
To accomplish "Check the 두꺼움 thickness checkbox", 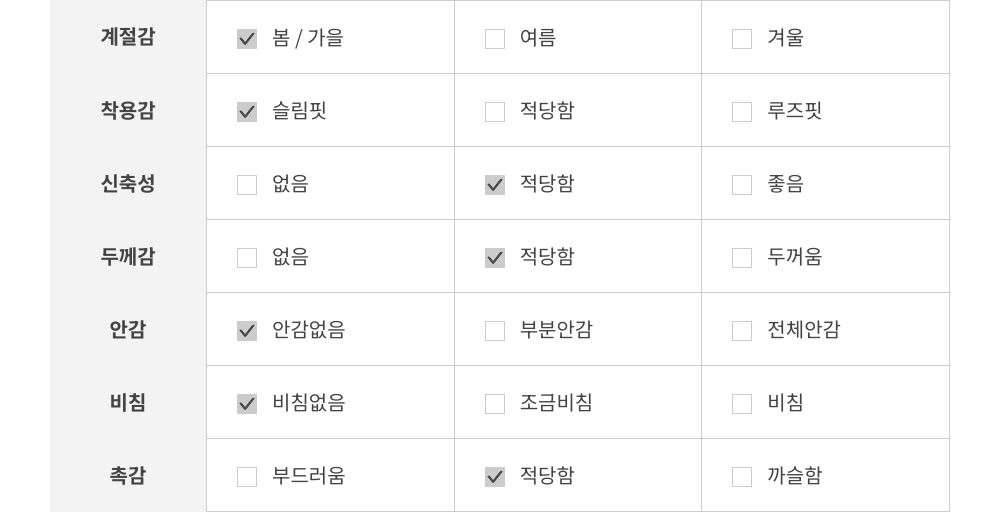I will click(742, 258).
